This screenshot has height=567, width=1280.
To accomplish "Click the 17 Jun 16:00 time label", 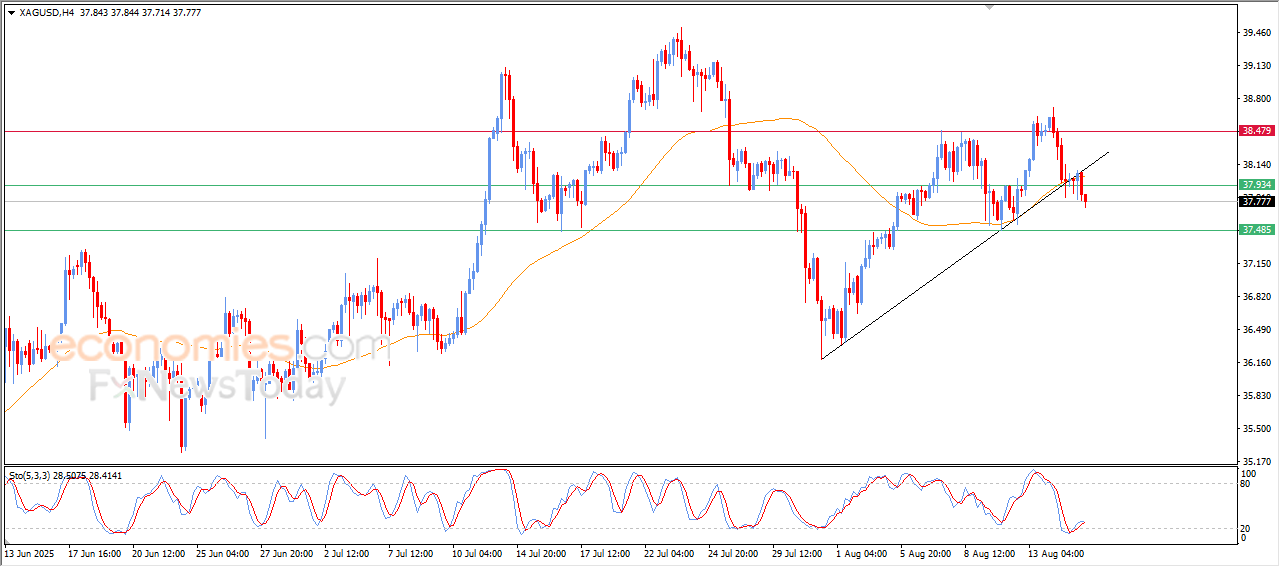I will pyautogui.click(x=95, y=552).
